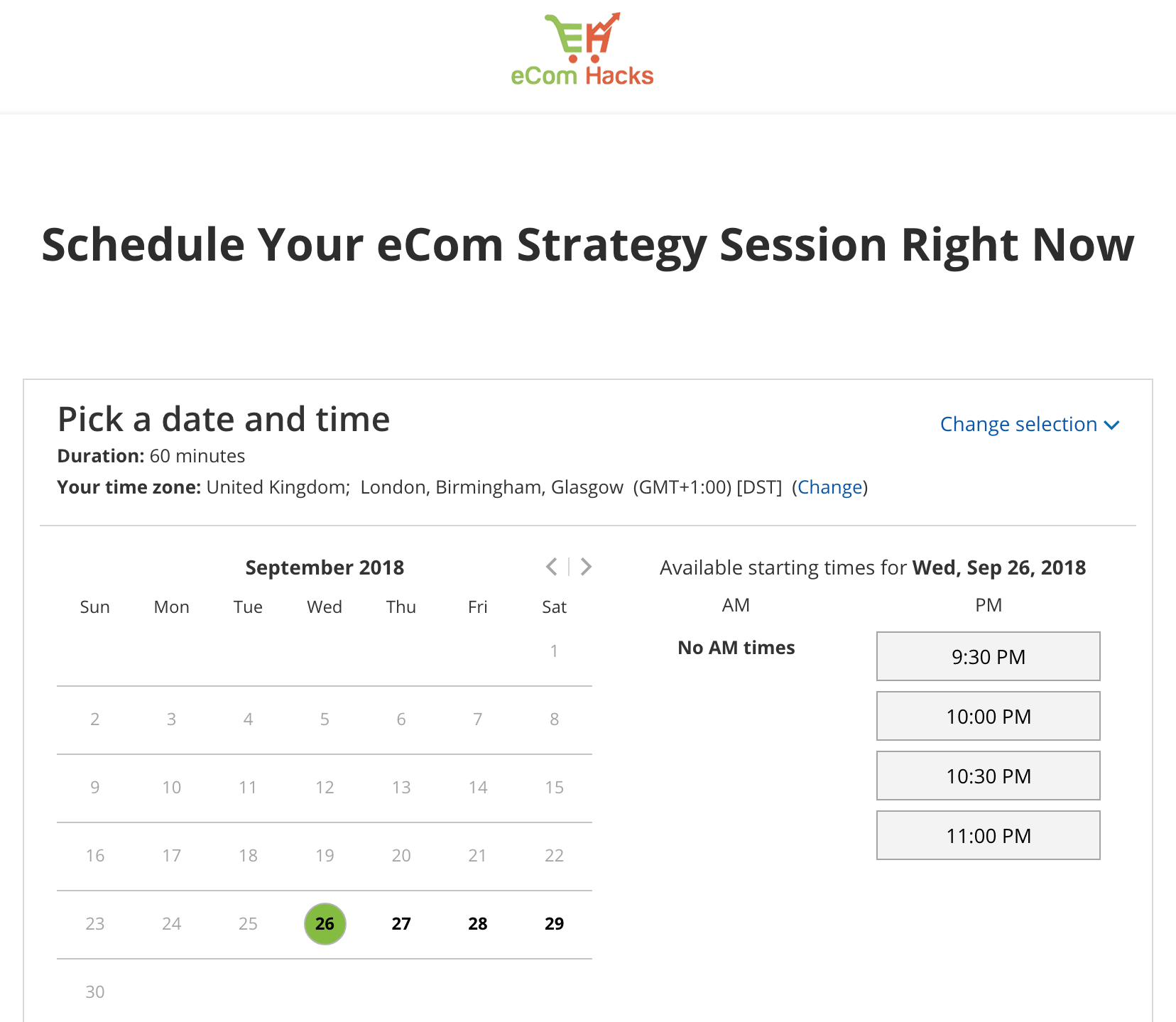1176x1022 pixels.
Task: Click September 1 in the calendar
Action: point(554,651)
